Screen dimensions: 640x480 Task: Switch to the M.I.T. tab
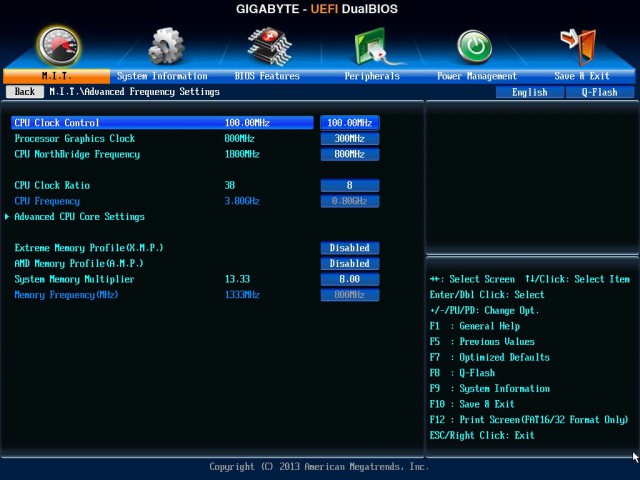click(56, 76)
